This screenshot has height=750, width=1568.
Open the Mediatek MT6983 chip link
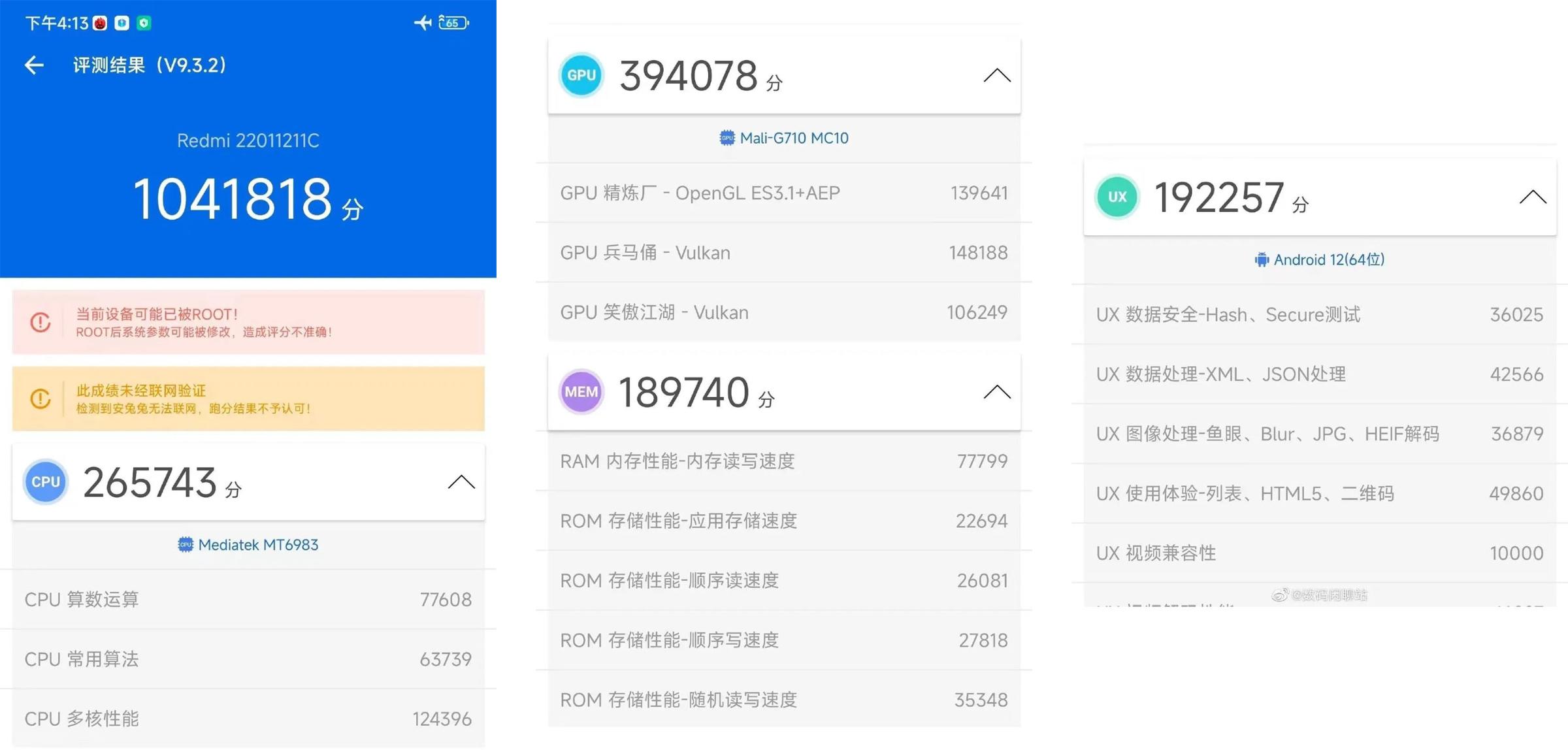(x=248, y=545)
